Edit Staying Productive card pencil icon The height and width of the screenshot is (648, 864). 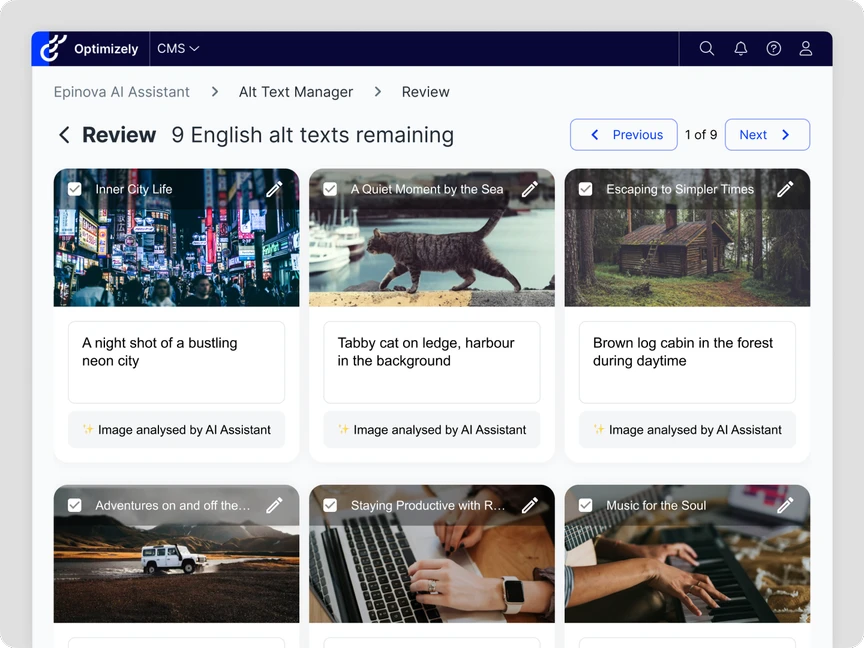pos(530,505)
